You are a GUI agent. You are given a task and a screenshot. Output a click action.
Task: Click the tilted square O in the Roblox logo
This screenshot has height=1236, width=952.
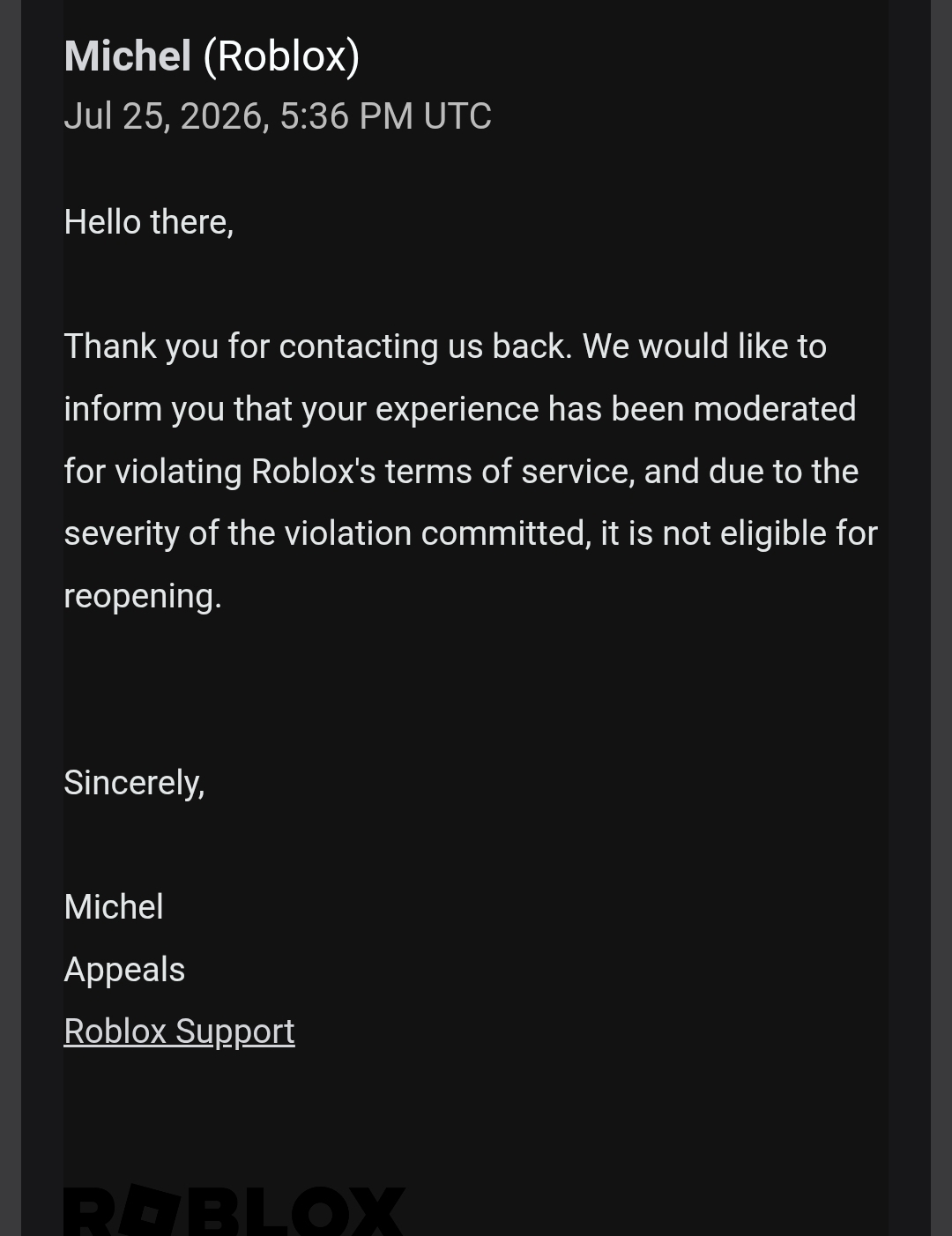point(148,1211)
